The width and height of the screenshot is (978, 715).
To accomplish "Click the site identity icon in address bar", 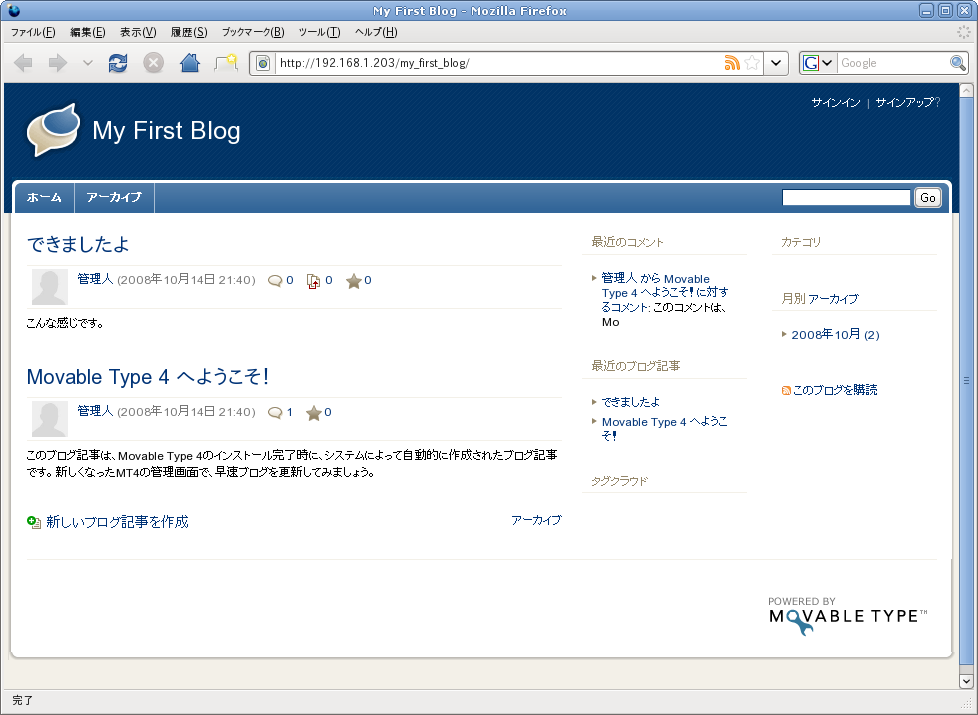I will [263, 63].
